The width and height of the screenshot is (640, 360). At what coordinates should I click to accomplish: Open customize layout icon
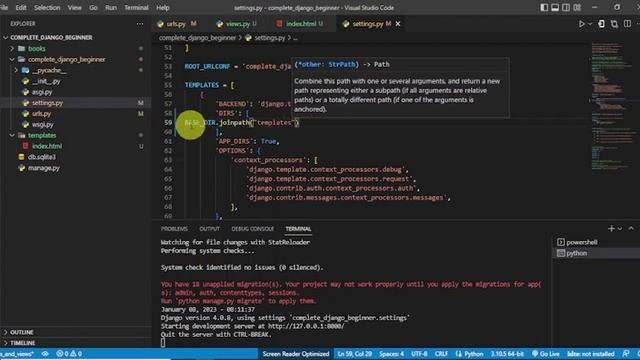point(577,7)
